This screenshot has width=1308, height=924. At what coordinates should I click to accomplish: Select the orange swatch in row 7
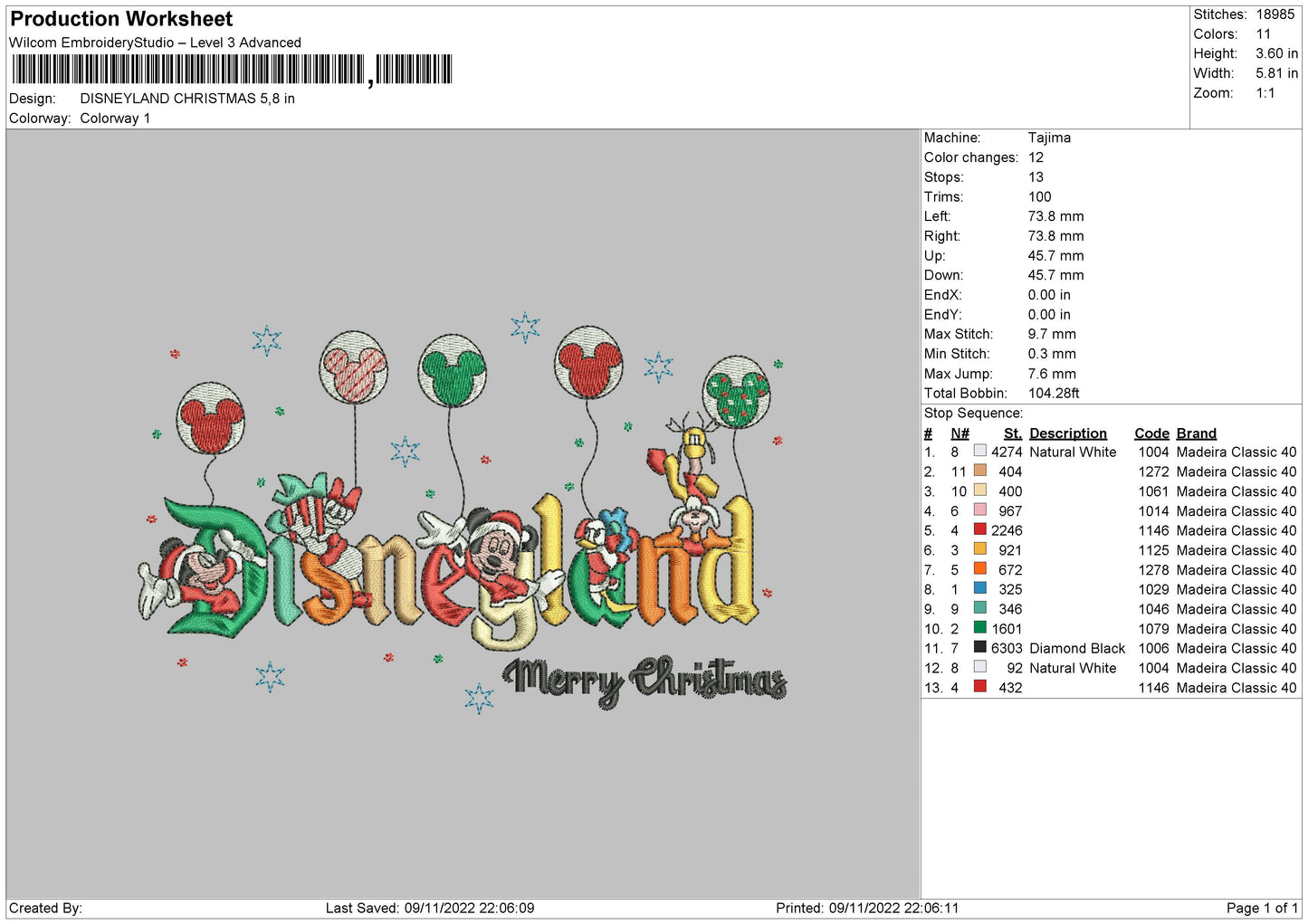(x=979, y=569)
